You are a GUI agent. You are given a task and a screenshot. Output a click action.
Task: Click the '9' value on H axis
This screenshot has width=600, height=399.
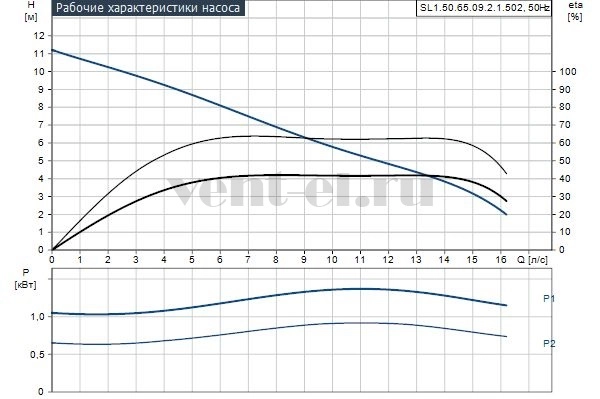coord(41,89)
